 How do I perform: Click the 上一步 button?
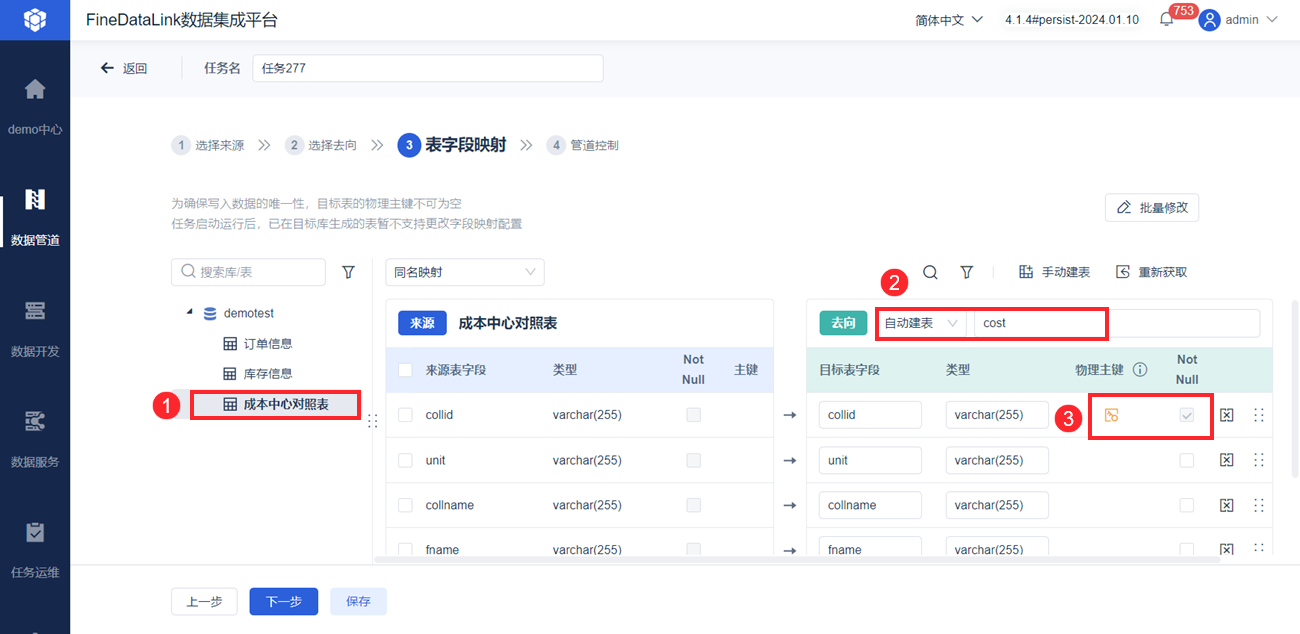(x=204, y=601)
